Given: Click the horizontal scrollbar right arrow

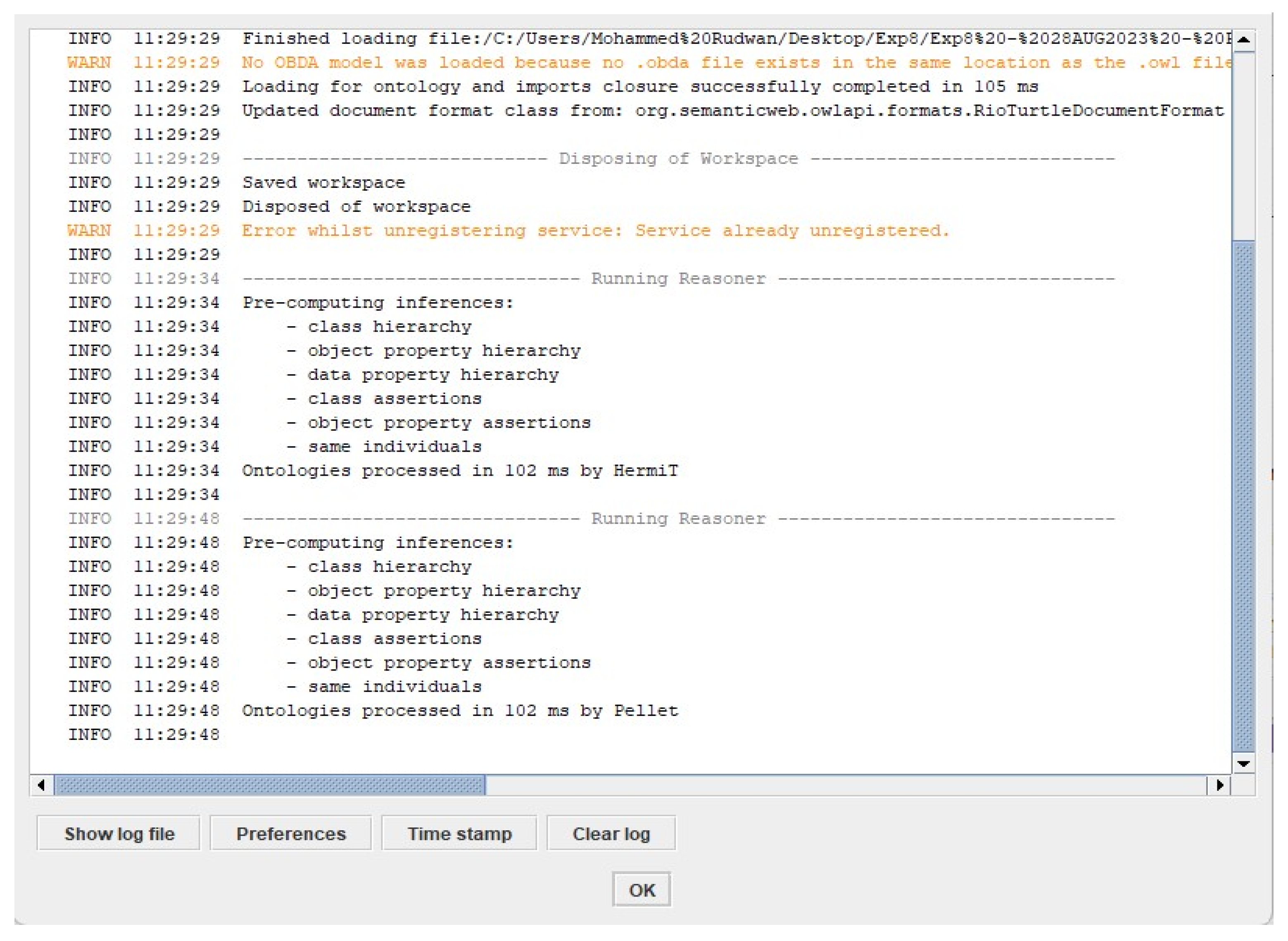Looking at the screenshot, I should pos(1219,785).
